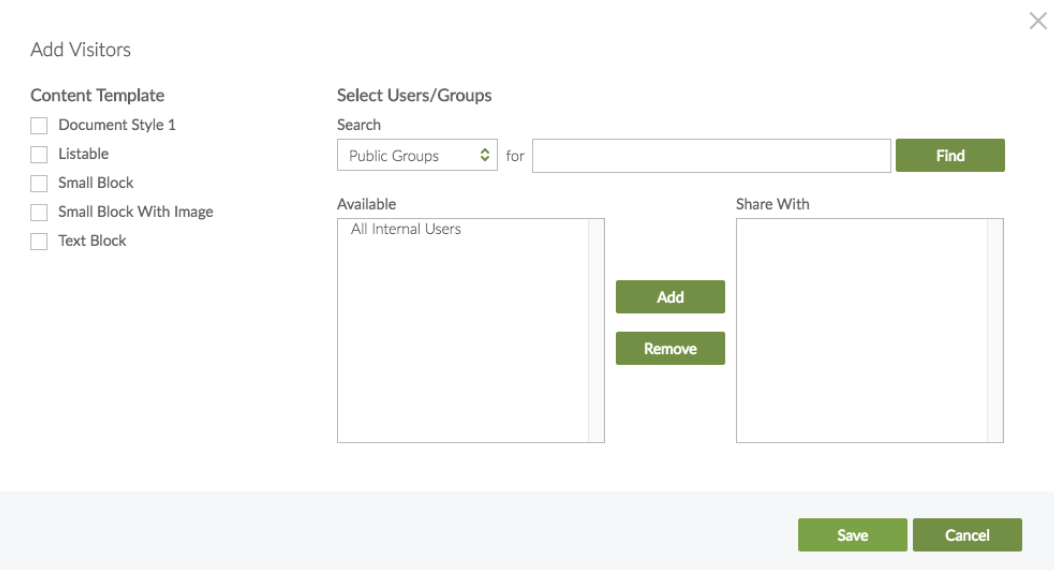Click the Add Visitors dialog title
The image size is (1054, 570).
tap(81, 50)
